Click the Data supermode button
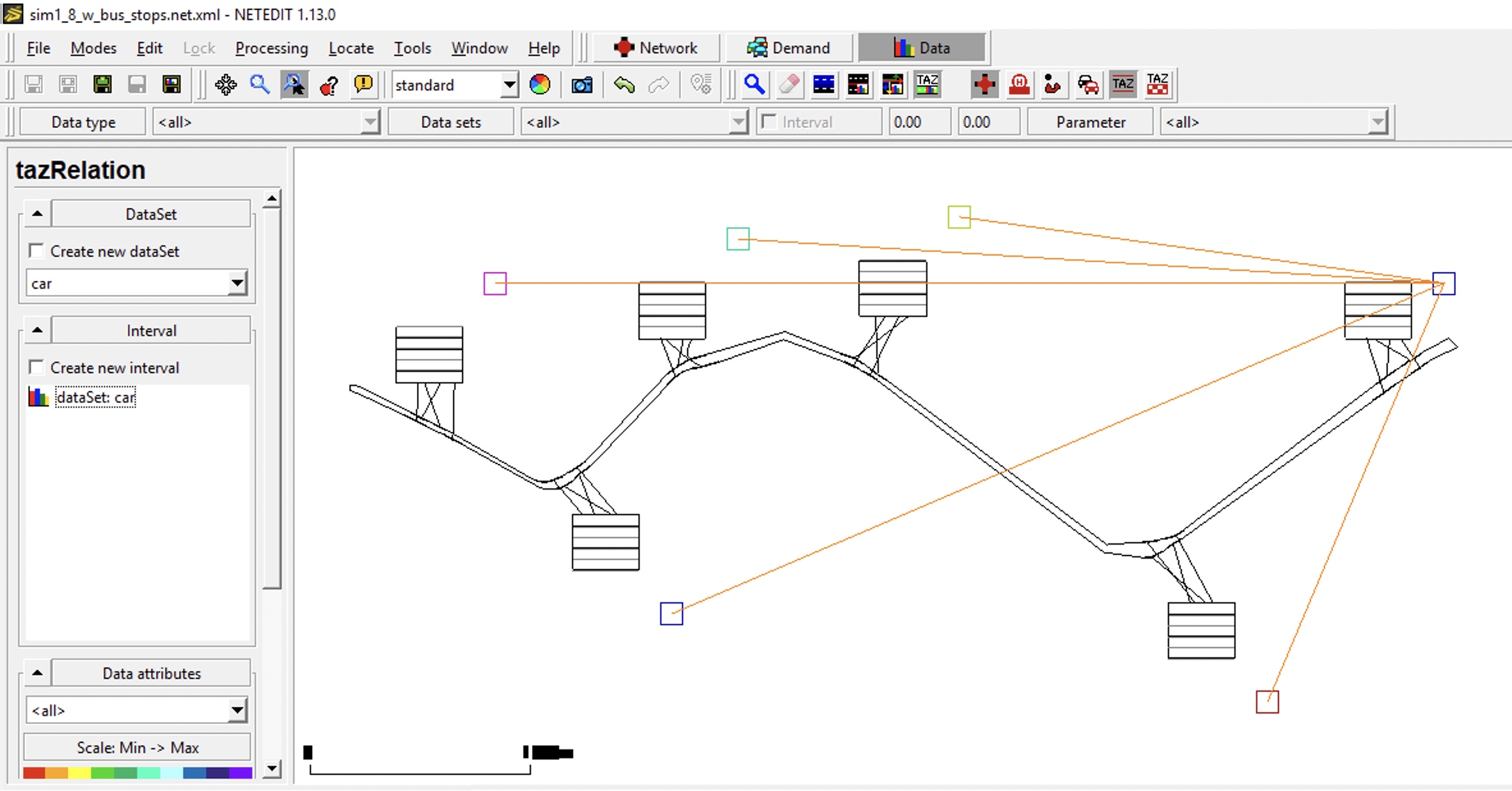 [922, 48]
